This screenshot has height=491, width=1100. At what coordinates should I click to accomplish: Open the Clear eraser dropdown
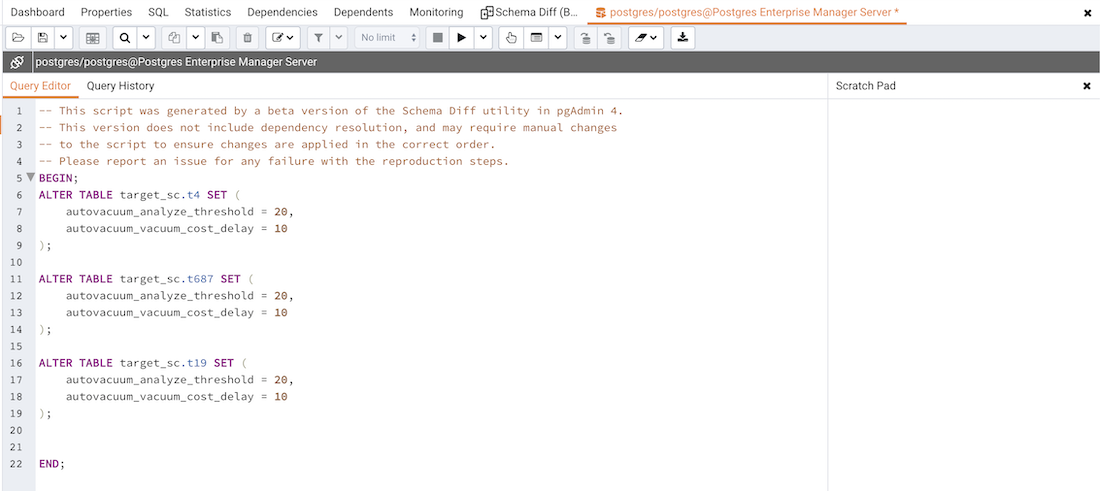pyautogui.click(x=646, y=38)
